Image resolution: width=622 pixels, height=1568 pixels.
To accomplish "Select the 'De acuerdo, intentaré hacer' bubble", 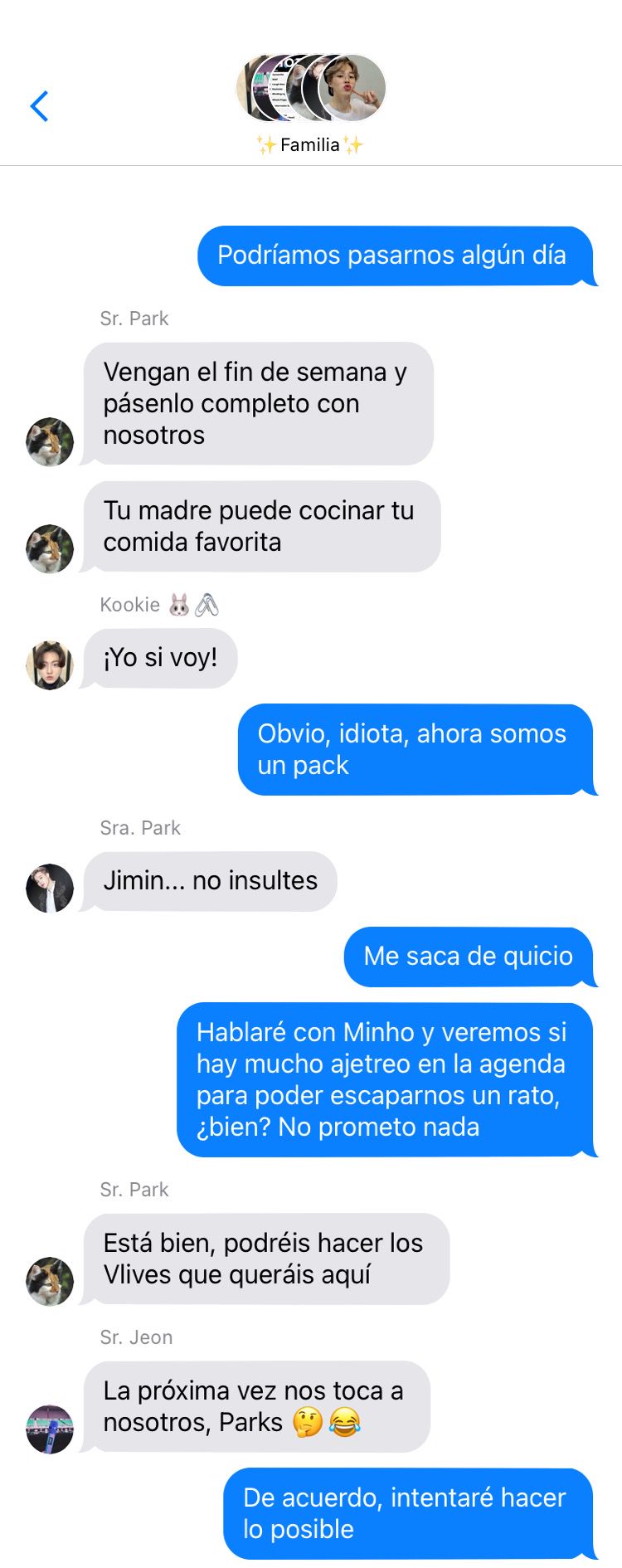I will (409, 1514).
